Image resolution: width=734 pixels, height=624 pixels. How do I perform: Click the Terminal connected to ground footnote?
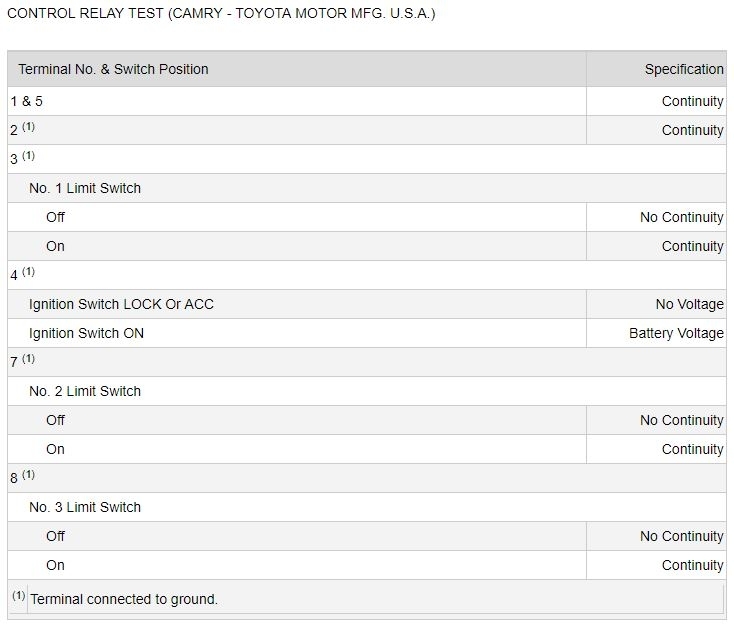[x=124, y=599]
